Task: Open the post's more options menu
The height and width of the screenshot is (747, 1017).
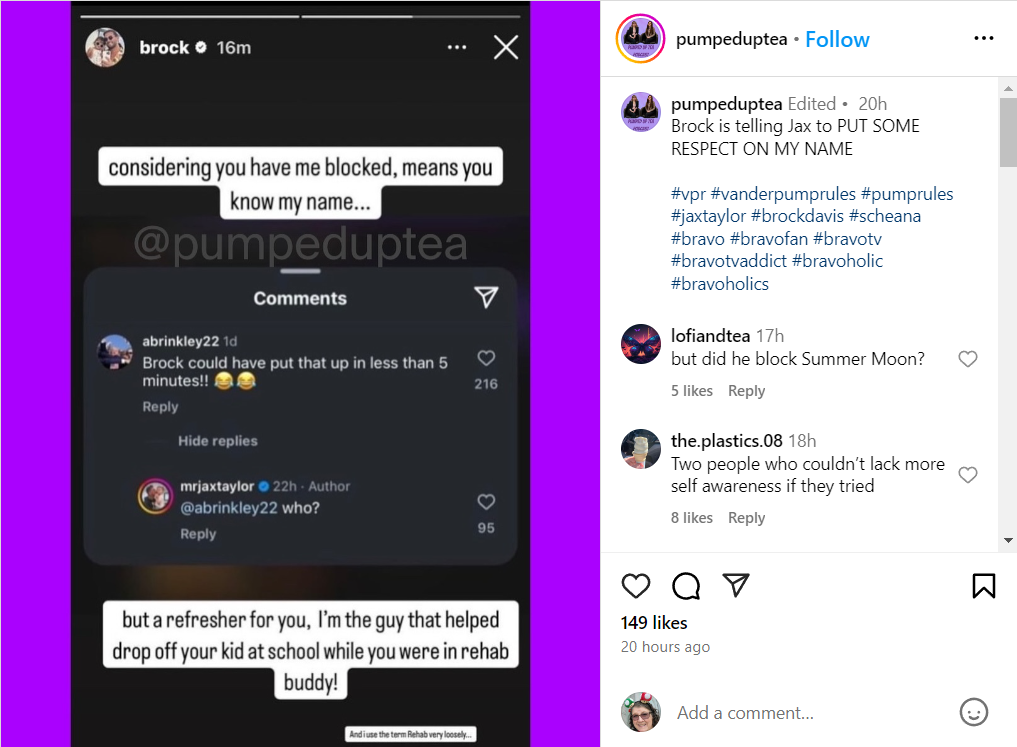Action: click(983, 39)
